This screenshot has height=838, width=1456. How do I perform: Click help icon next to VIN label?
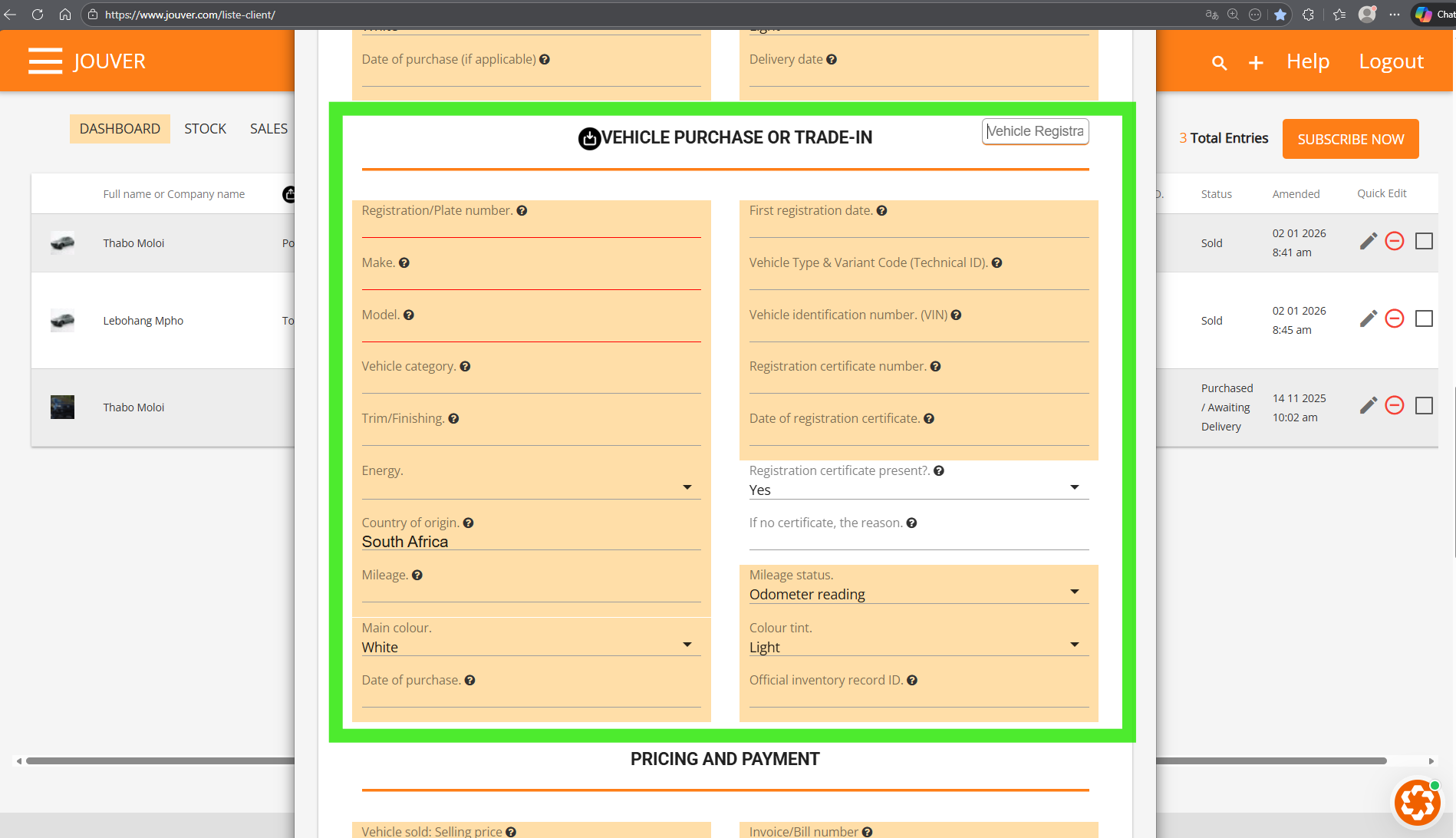click(956, 315)
